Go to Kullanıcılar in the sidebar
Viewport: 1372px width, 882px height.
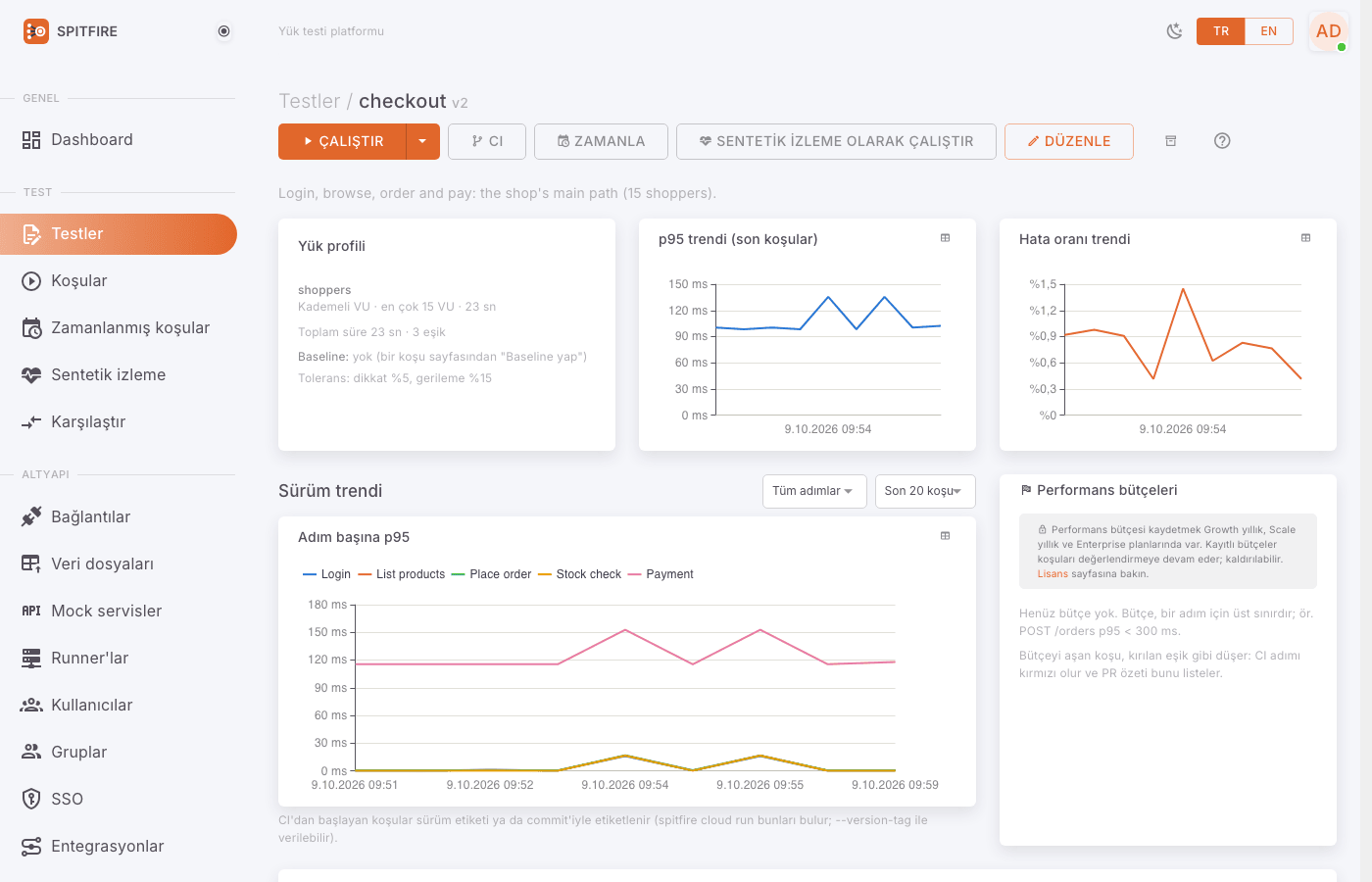[x=119, y=705]
